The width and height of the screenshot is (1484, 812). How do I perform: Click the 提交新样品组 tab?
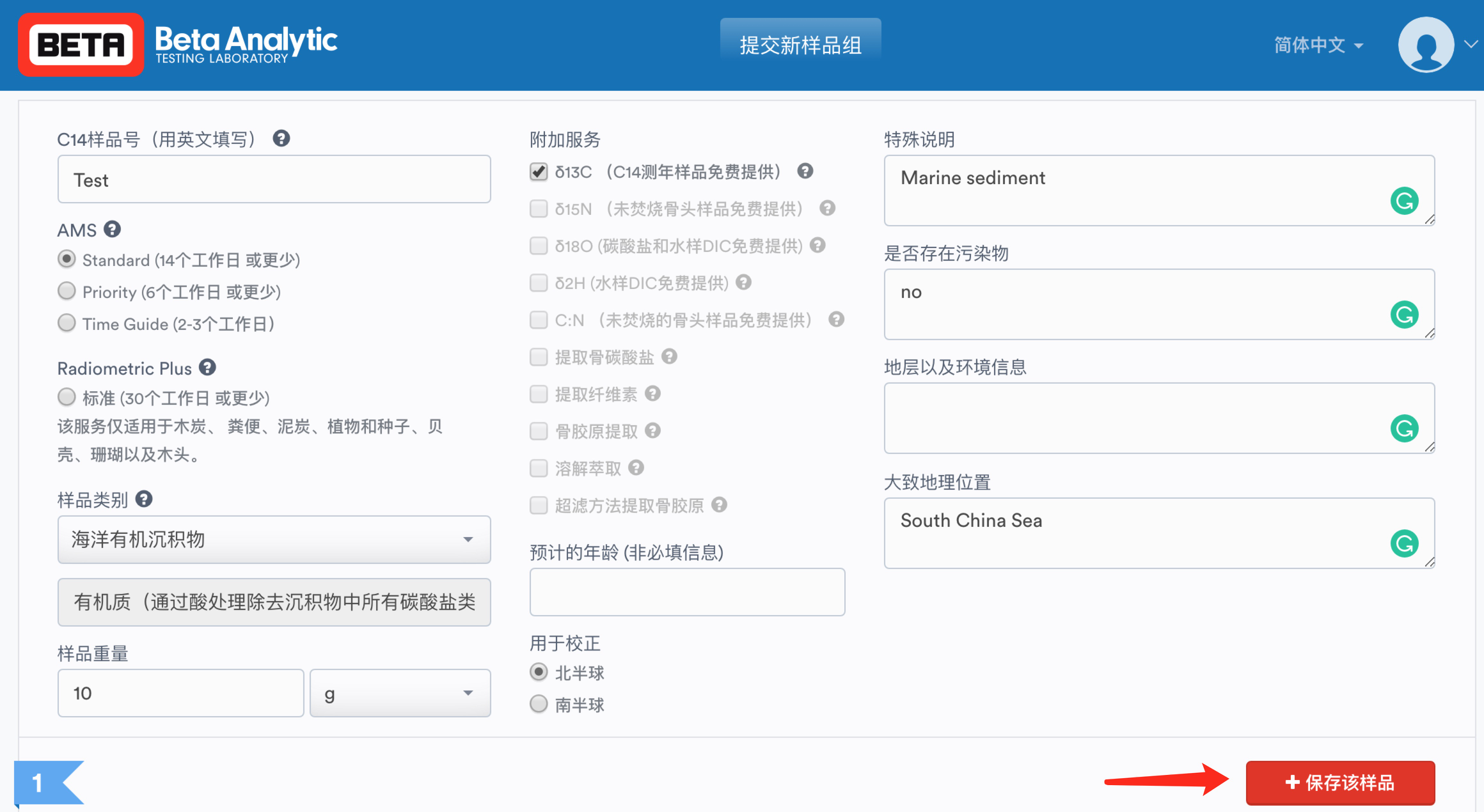point(800,45)
